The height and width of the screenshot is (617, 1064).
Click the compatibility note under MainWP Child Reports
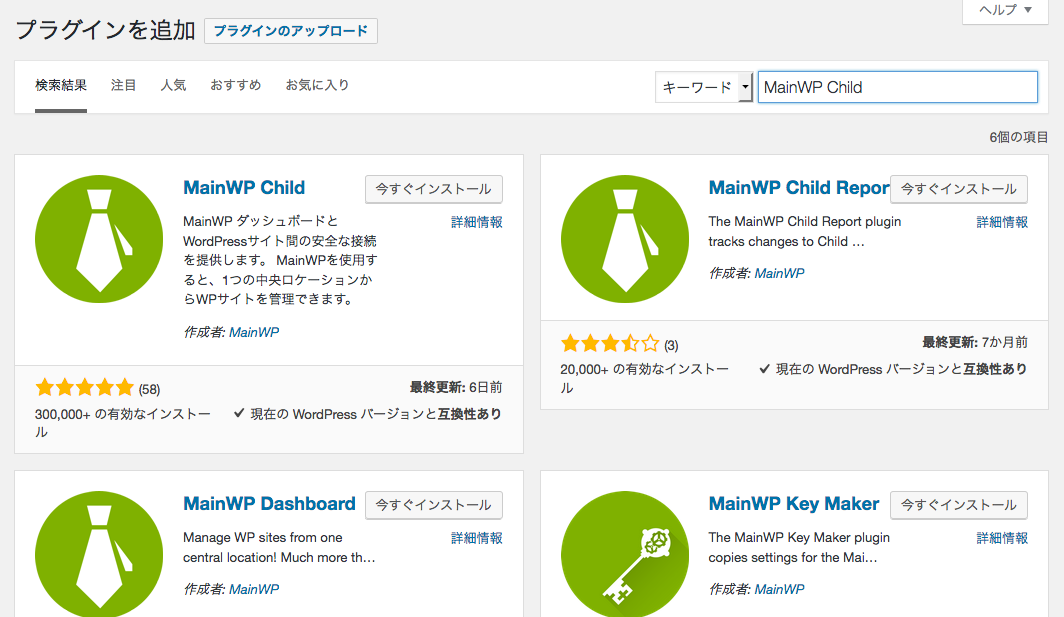(893, 369)
